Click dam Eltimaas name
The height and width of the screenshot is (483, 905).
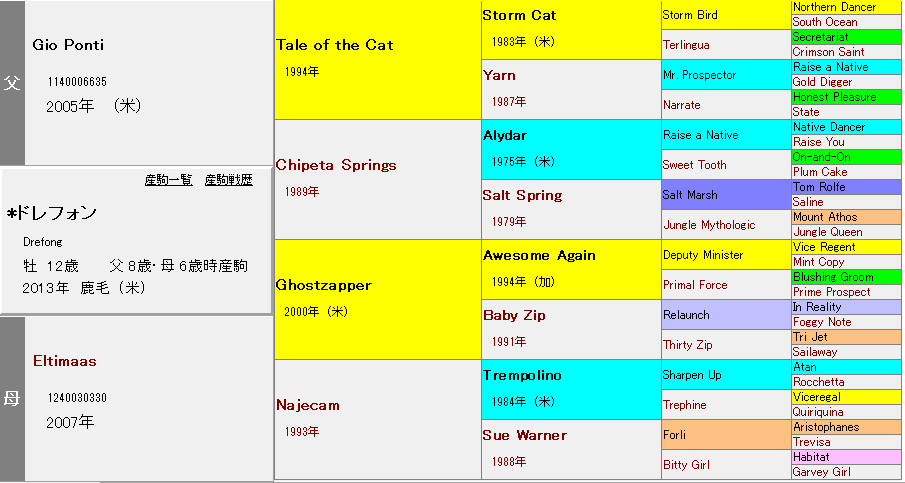(65, 361)
